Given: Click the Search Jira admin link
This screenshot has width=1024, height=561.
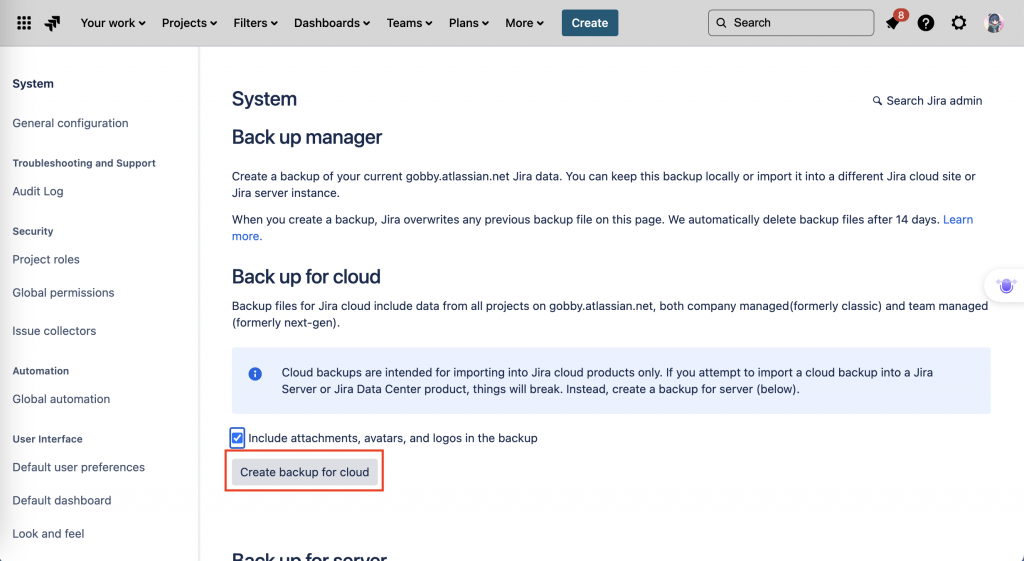Looking at the screenshot, I should pos(927,101).
